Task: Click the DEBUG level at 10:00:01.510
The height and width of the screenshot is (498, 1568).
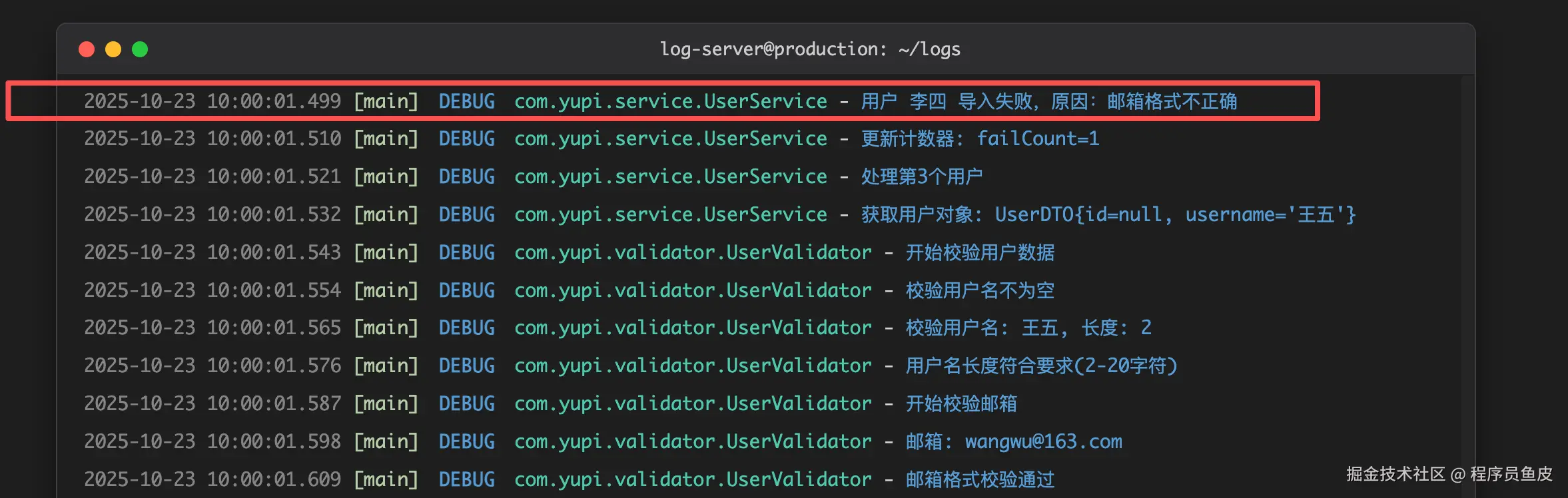Action: (x=466, y=138)
